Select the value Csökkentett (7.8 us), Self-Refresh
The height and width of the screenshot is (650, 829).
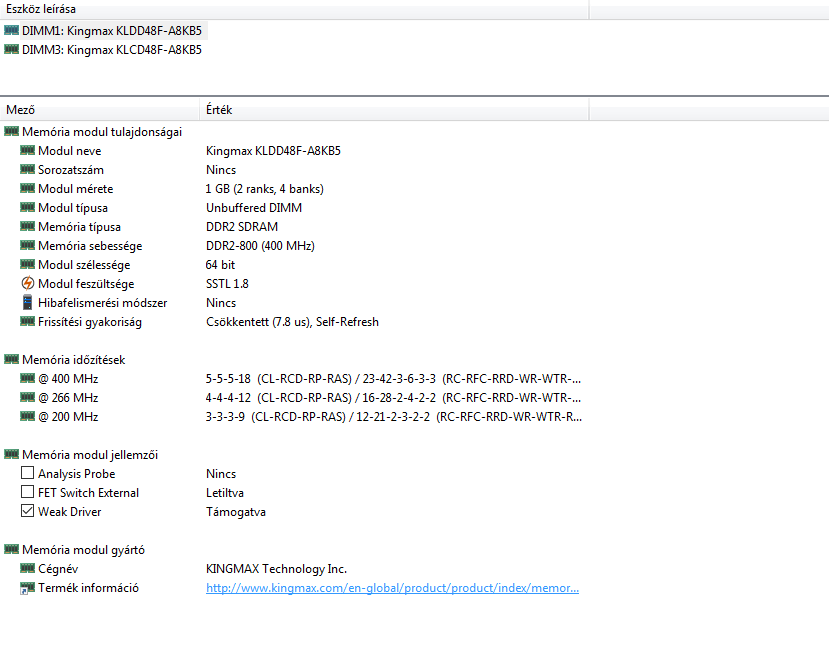click(292, 322)
